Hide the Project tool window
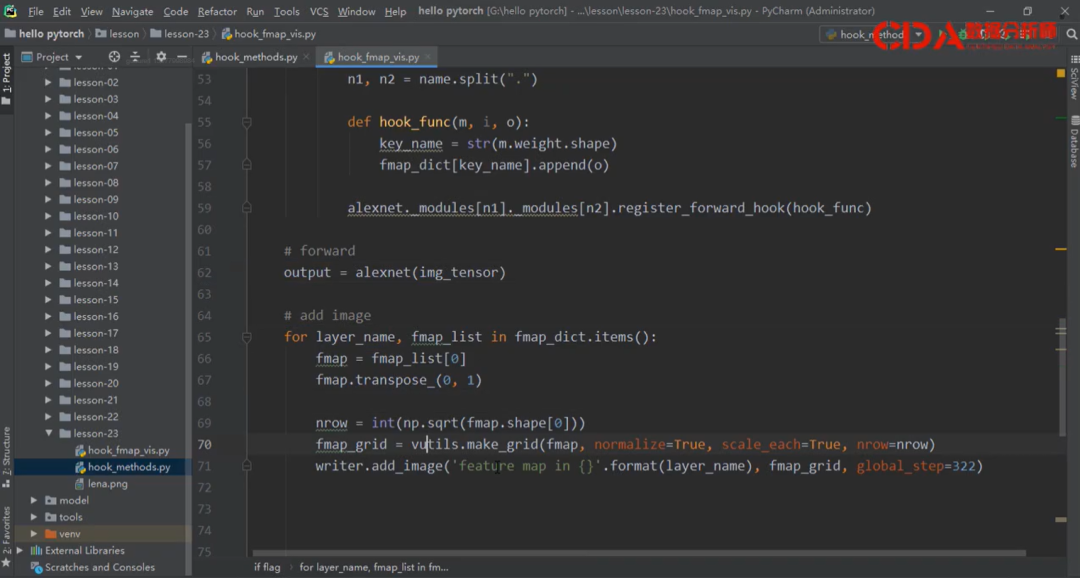The image size is (1080, 578). pos(182,57)
